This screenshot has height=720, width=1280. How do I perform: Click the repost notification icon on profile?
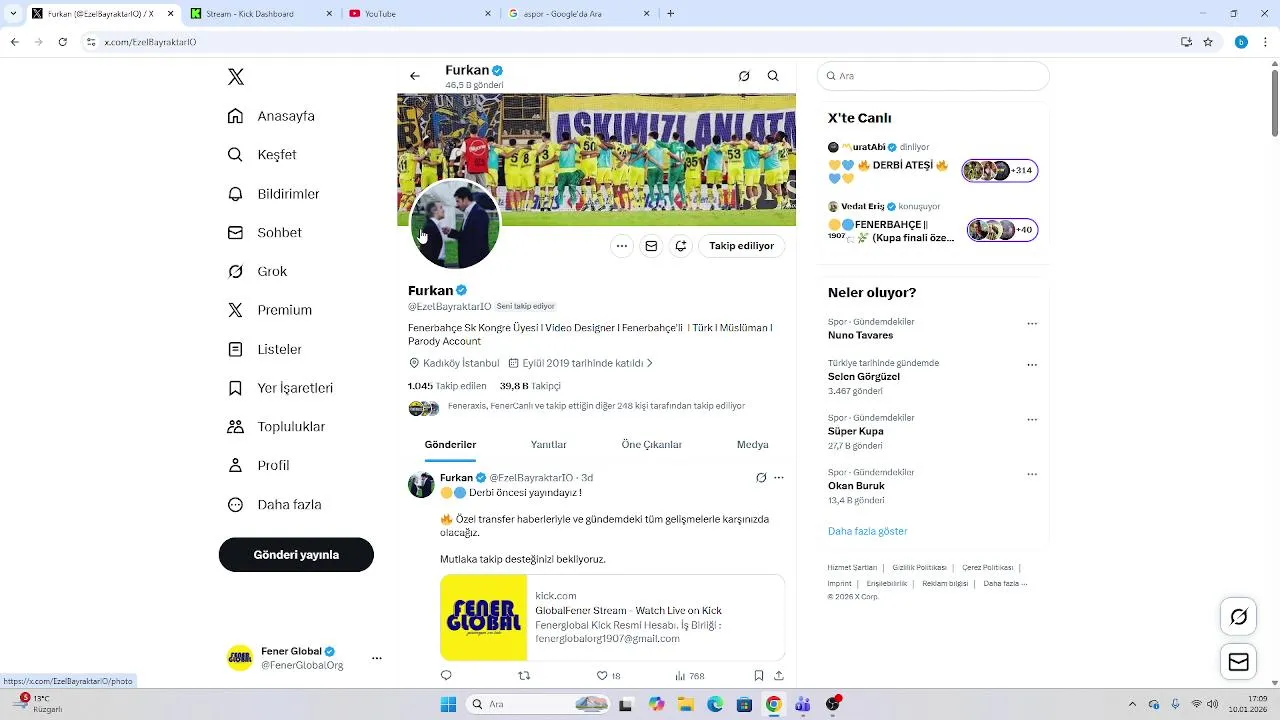(x=681, y=246)
